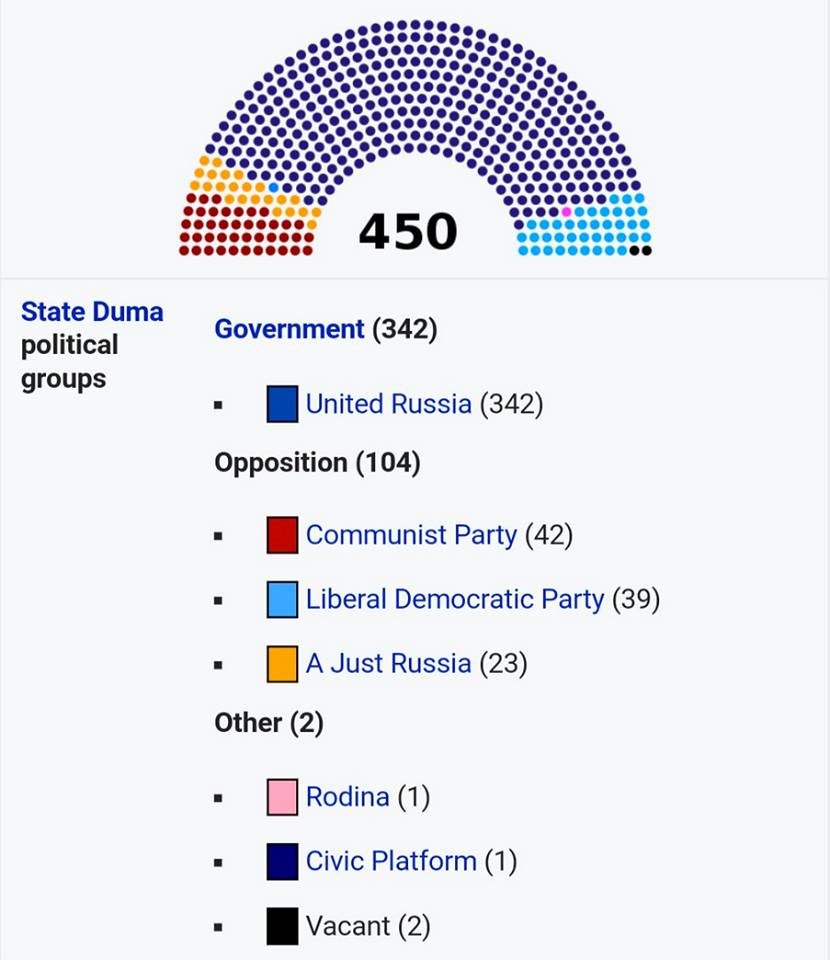Click the Opposition (104) heading
Screen dimensions: 830x960
point(317,463)
